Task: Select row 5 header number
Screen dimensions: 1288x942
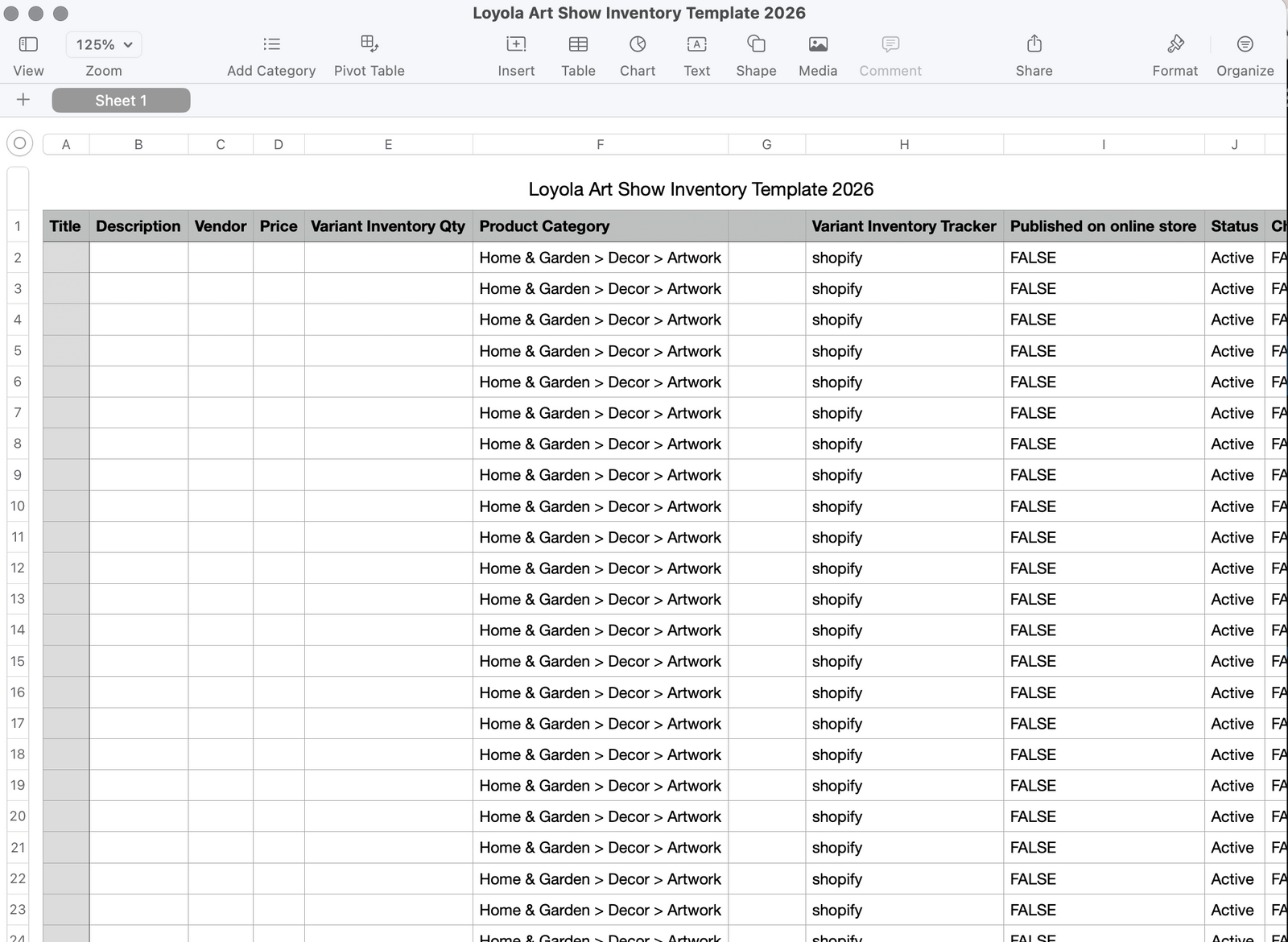Action: click(18, 351)
